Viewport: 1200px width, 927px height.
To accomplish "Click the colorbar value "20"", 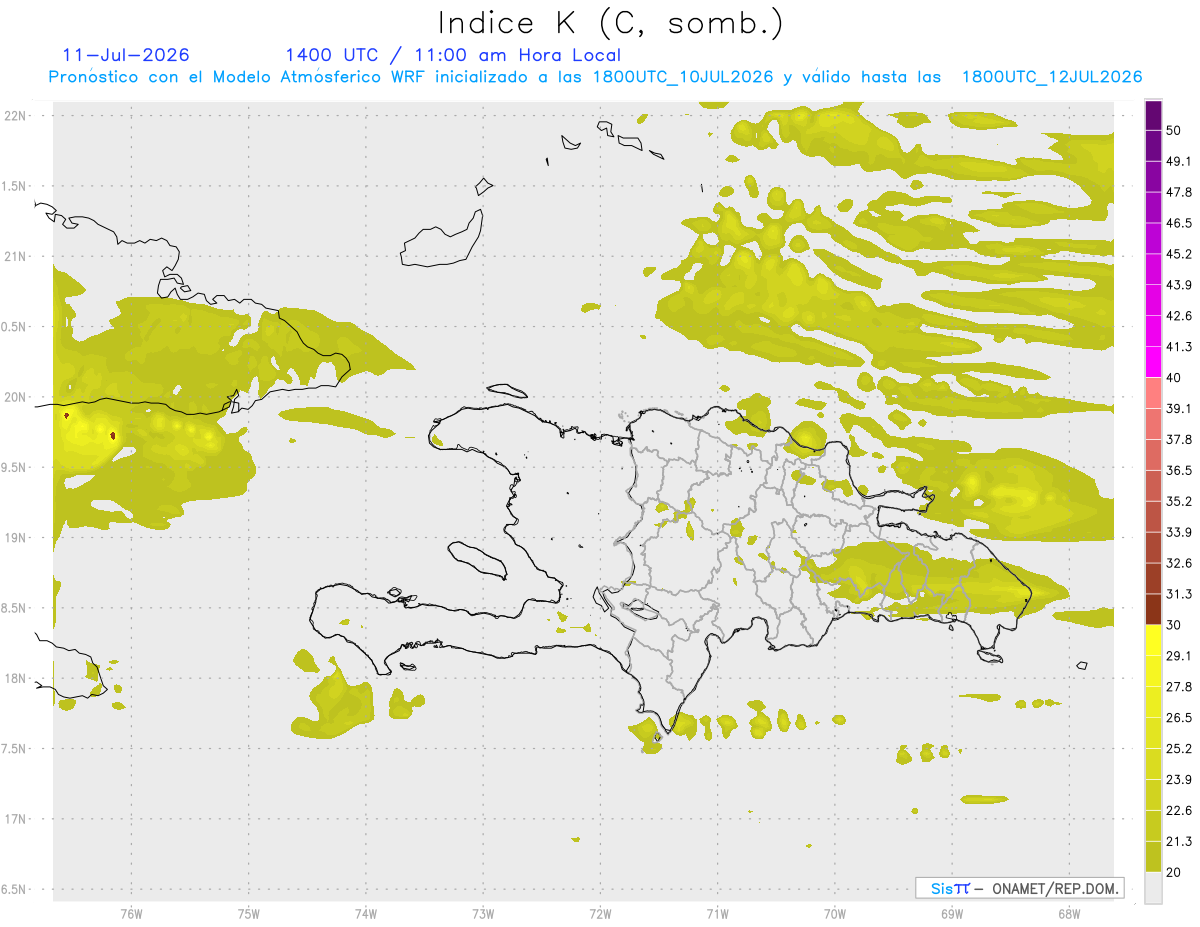I will [1176, 873].
